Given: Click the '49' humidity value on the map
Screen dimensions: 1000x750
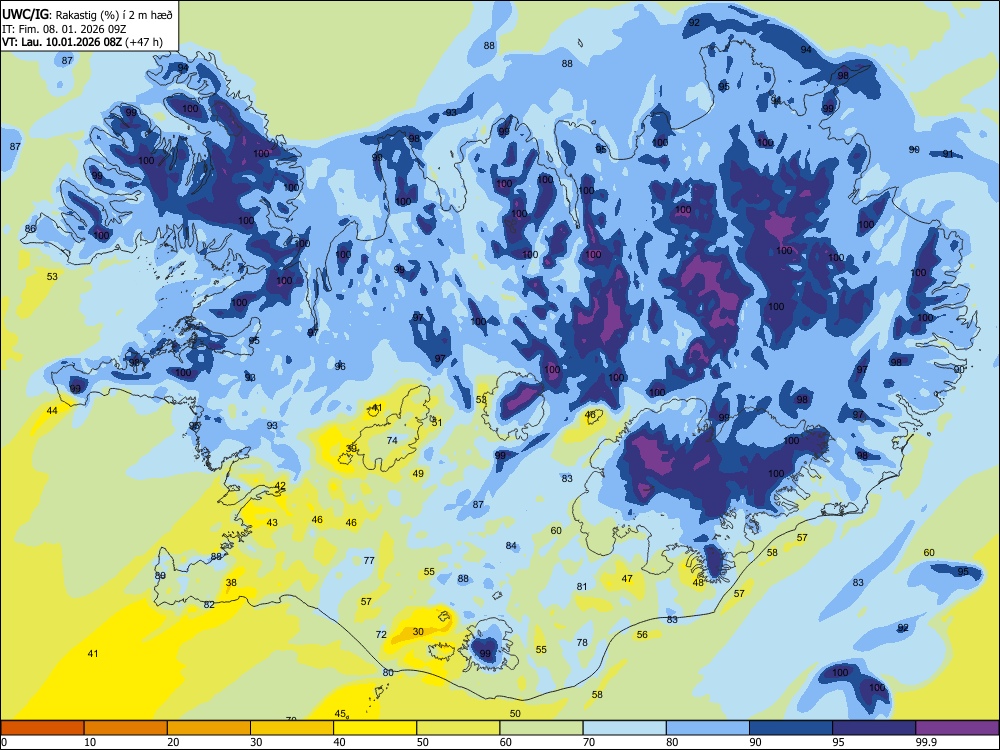Looking at the screenshot, I should [418, 473].
